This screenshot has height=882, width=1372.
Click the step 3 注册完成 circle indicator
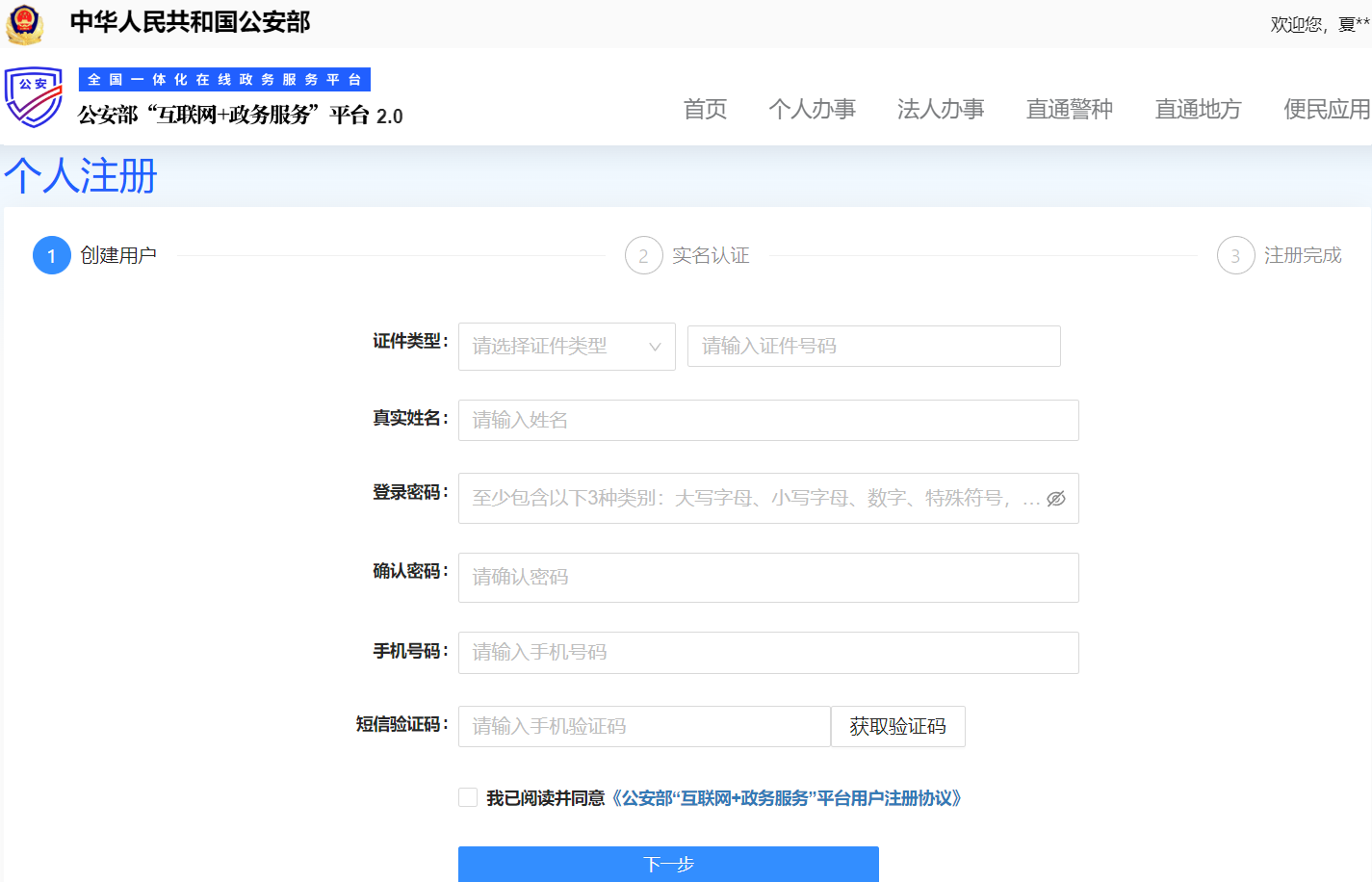coord(1235,255)
